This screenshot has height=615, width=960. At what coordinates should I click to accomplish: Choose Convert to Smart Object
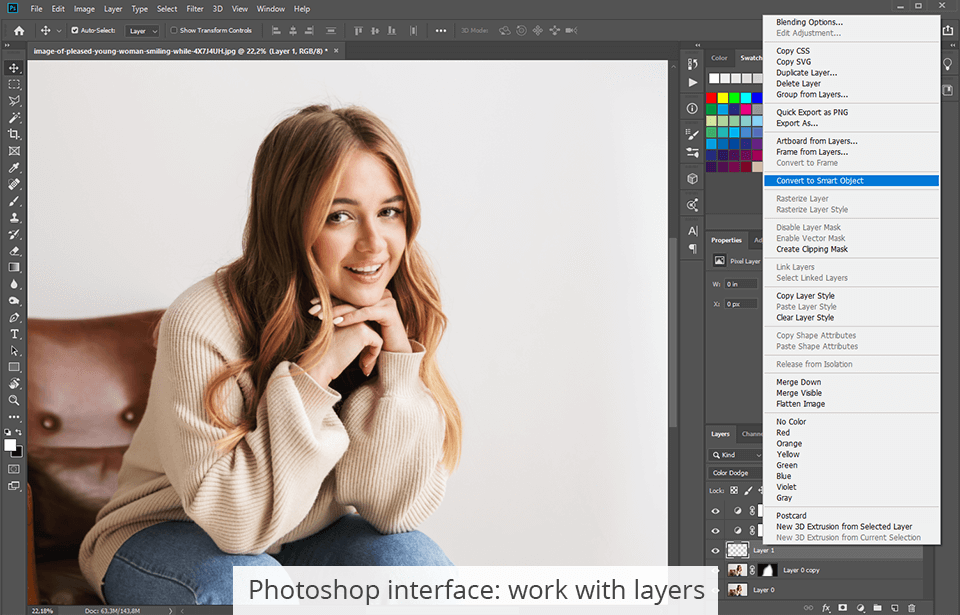(851, 181)
